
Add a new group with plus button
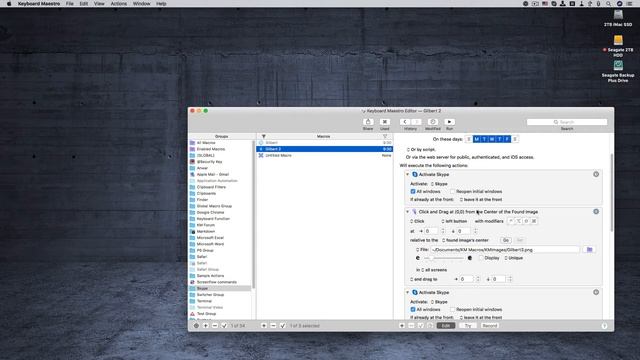point(206,326)
